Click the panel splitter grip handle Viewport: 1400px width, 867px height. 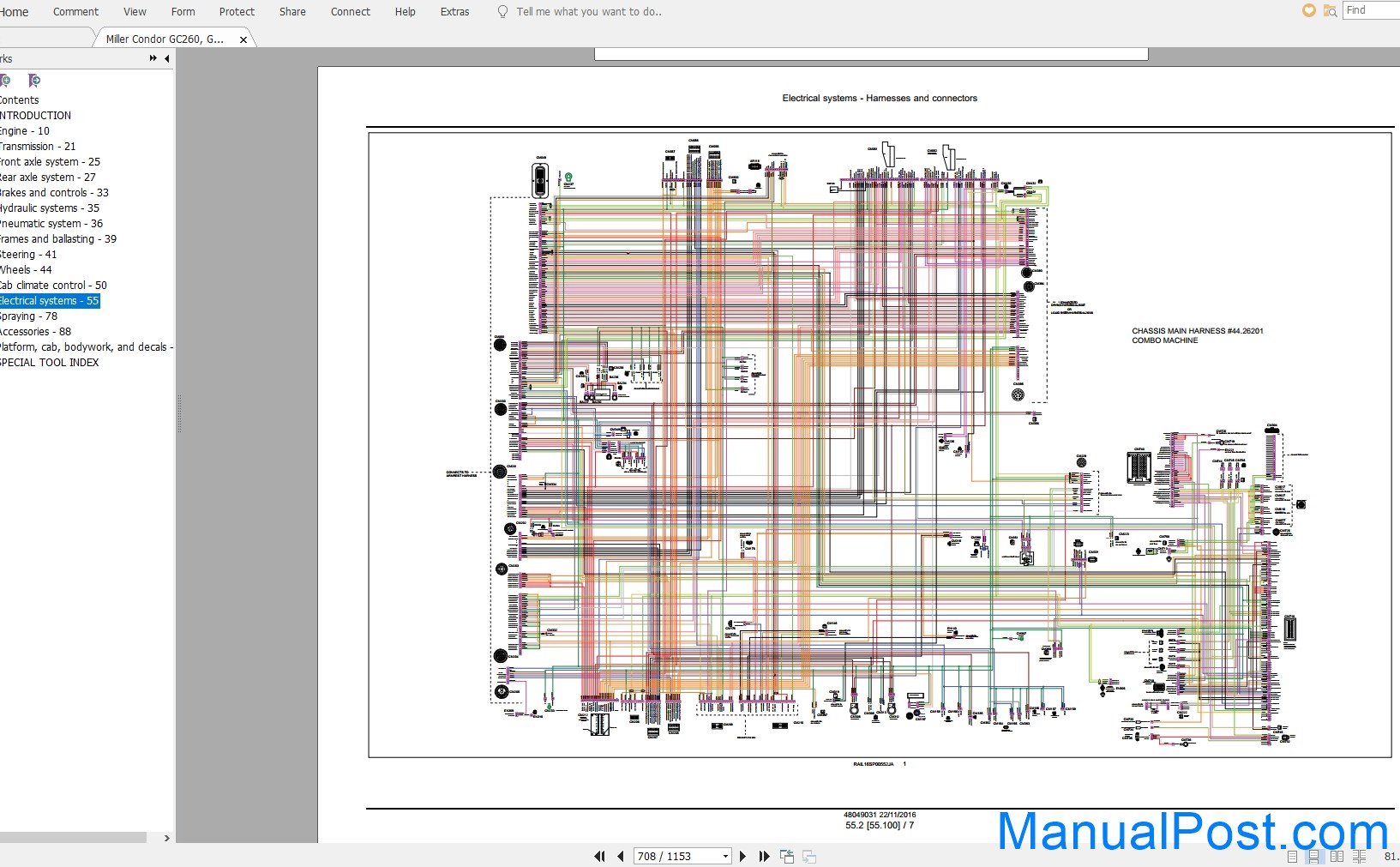(179, 413)
